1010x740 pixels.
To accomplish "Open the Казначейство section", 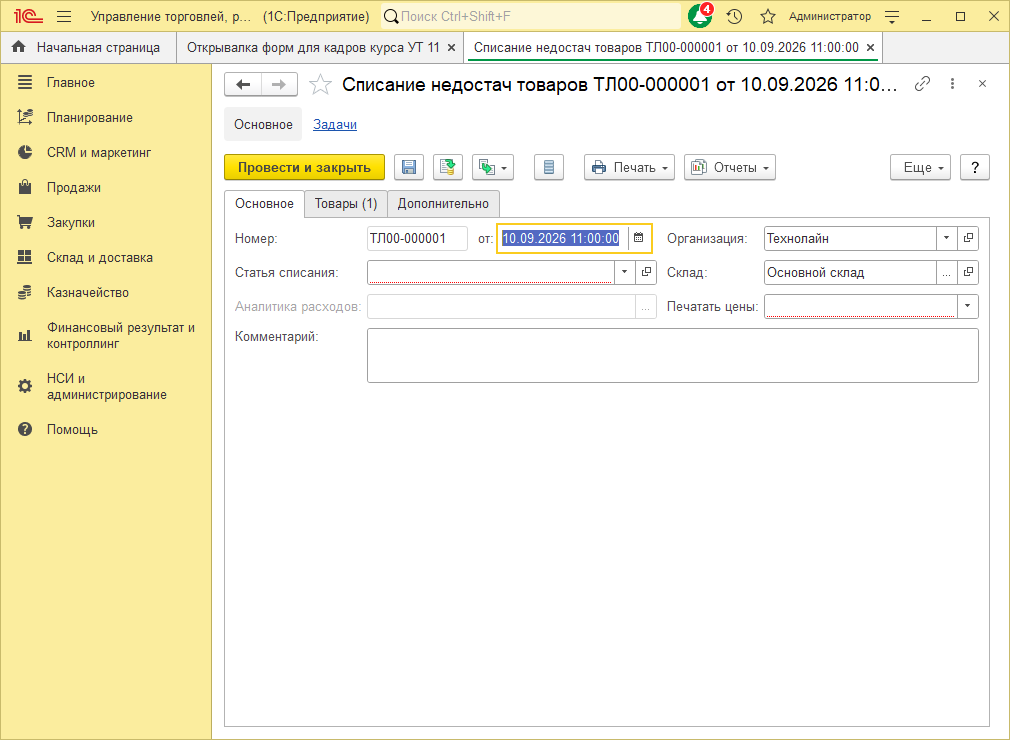I will point(88,292).
